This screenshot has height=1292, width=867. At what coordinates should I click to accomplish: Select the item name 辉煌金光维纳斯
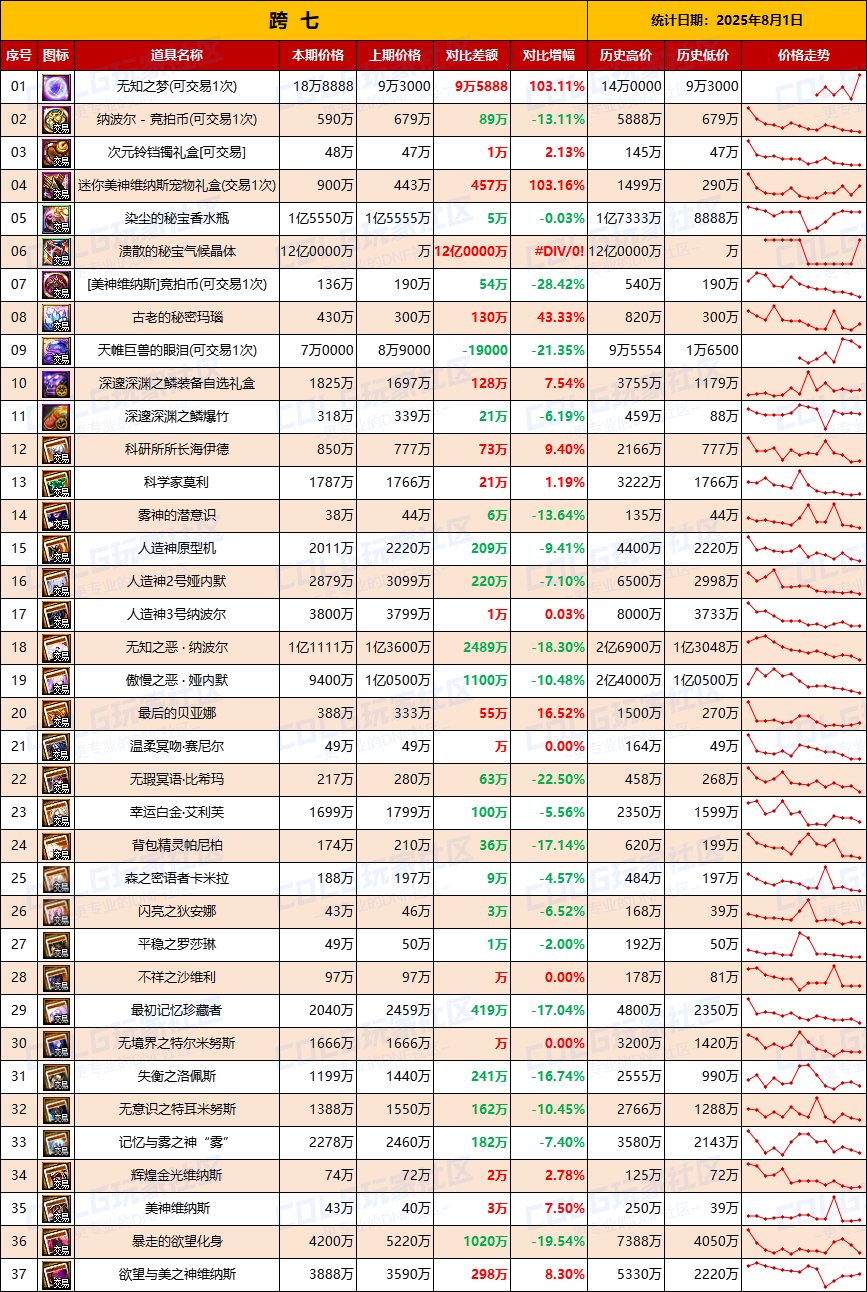tap(177, 1176)
